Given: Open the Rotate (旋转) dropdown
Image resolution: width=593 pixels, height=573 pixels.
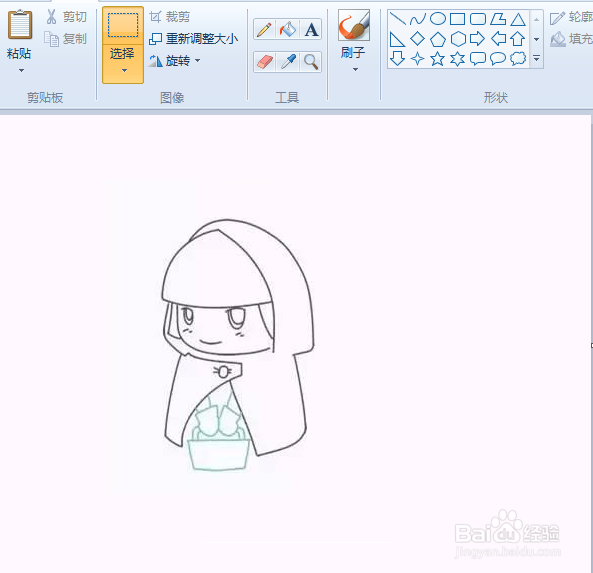Looking at the screenshot, I should click(x=174, y=61).
